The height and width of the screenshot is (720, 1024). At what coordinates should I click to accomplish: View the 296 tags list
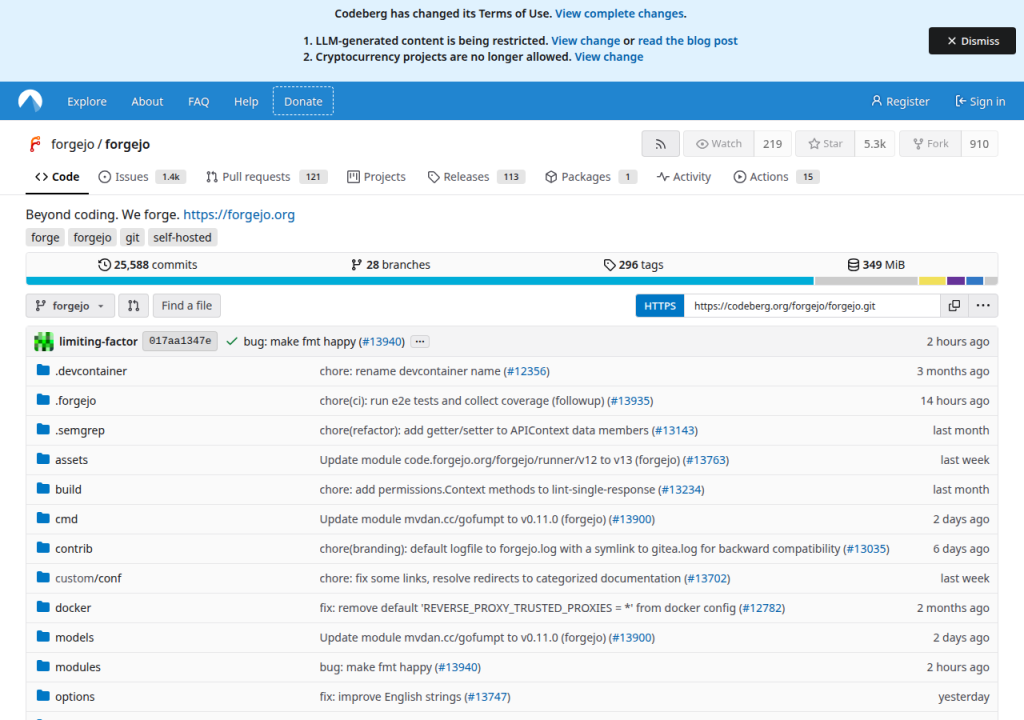[x=633, y=265]
